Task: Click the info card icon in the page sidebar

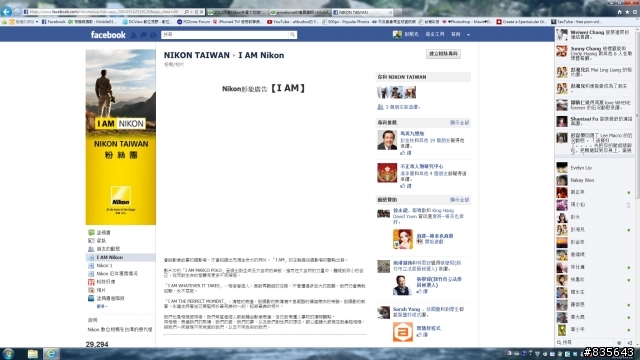Action: click(x=91, y=240)
